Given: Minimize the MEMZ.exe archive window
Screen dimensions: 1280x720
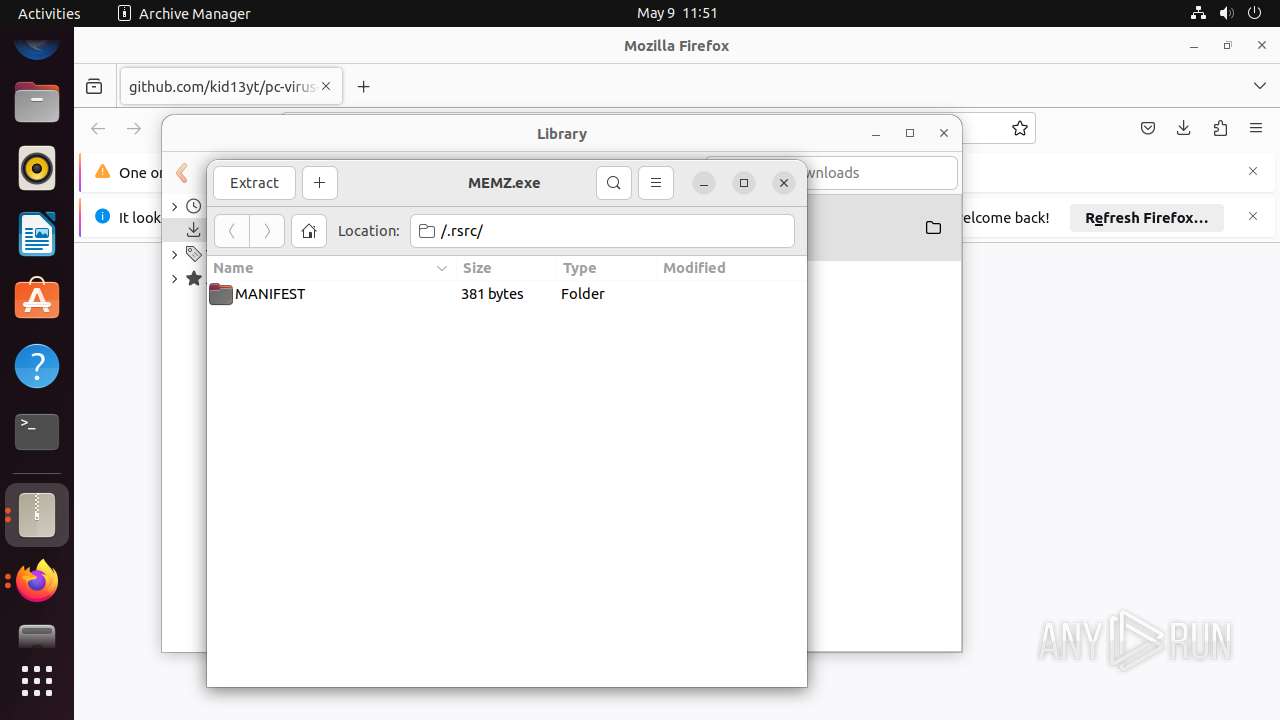Looking at the screenshot, I should click(x=704, y=183).
